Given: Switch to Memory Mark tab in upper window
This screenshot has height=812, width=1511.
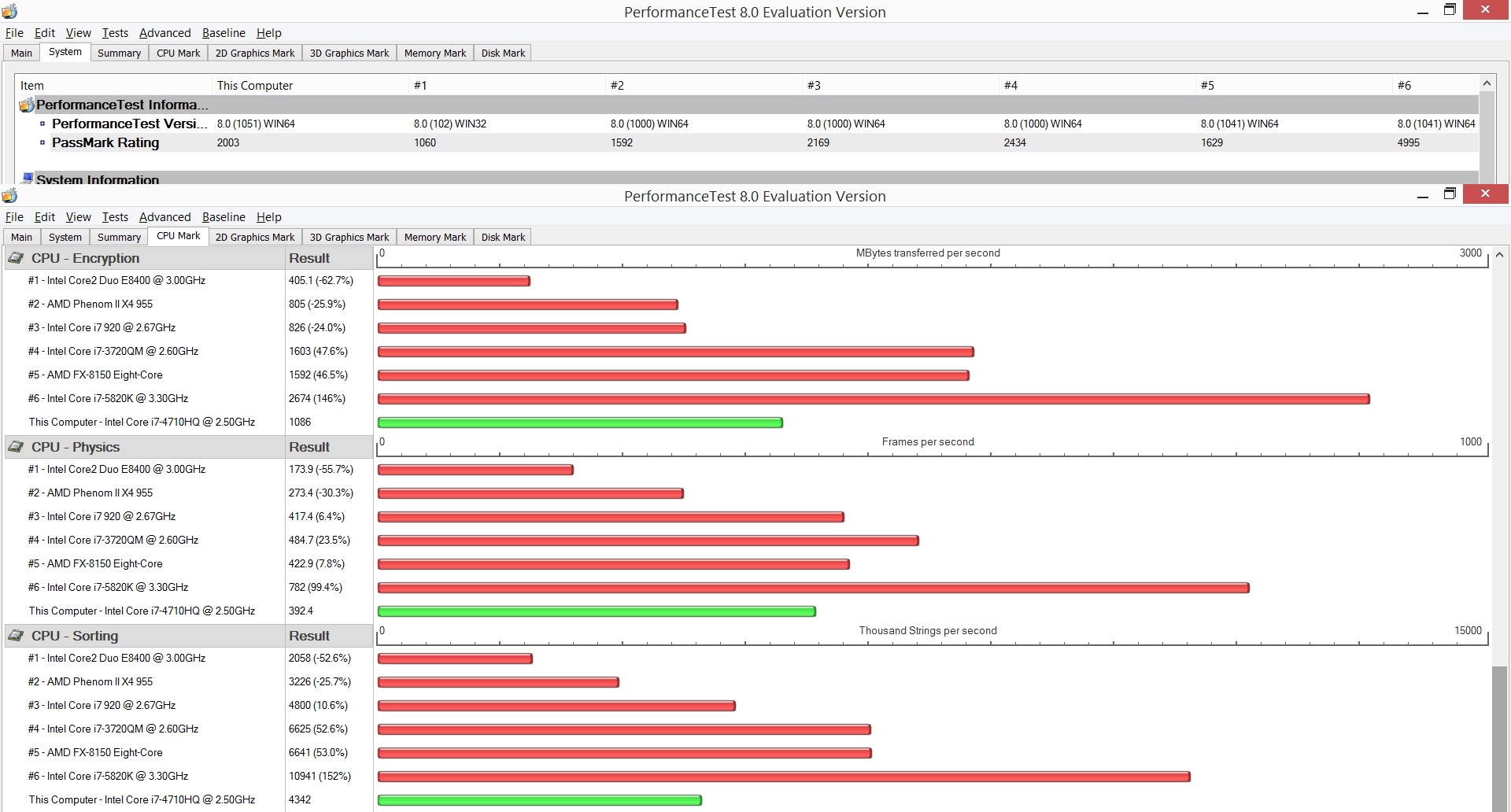Looking at the screenshot, I should 435,53.
